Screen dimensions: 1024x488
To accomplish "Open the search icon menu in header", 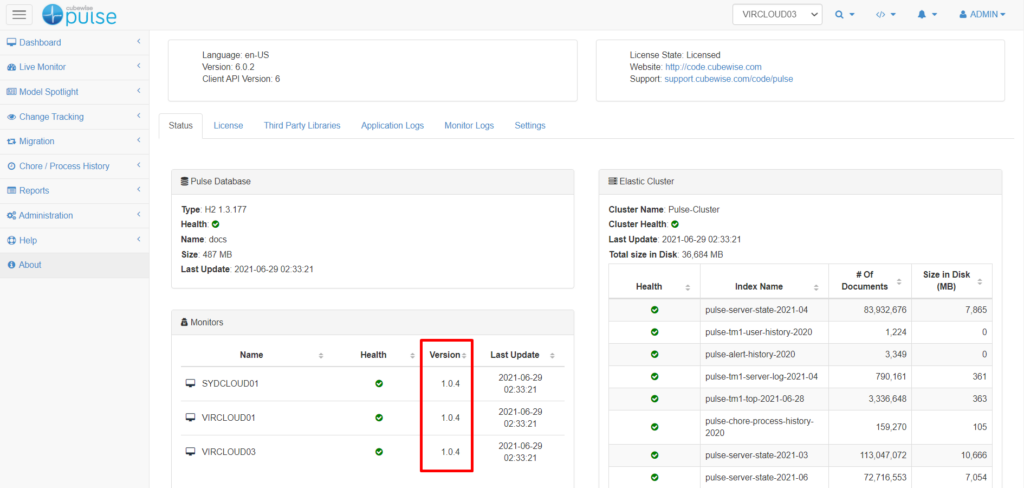I will (844, 15).
